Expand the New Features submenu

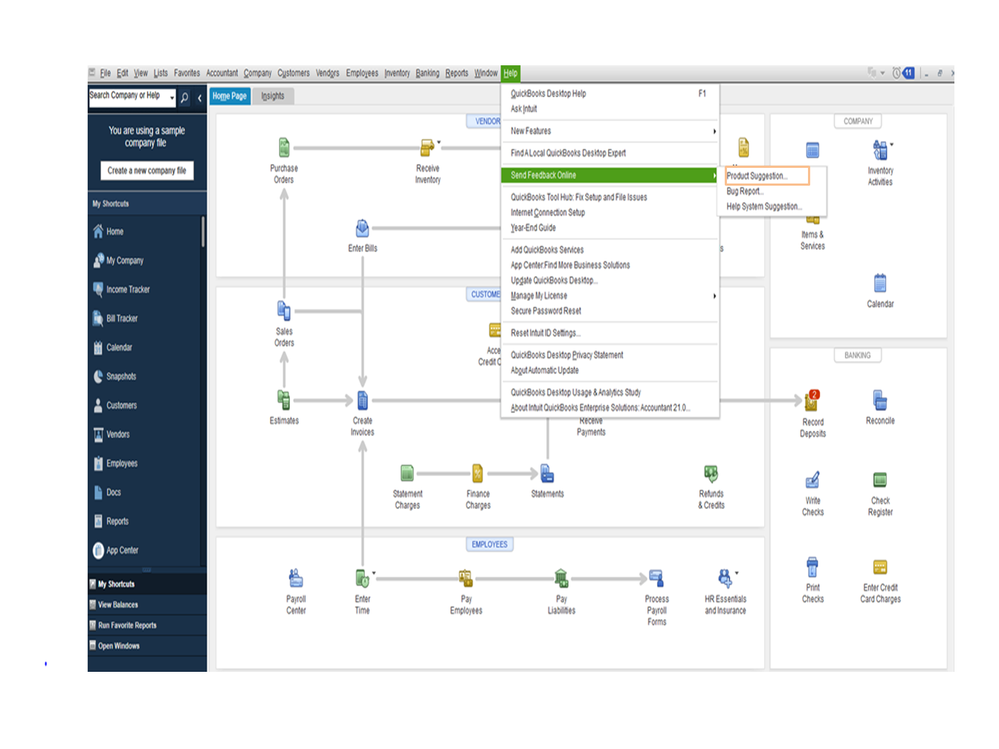point(714,131)
